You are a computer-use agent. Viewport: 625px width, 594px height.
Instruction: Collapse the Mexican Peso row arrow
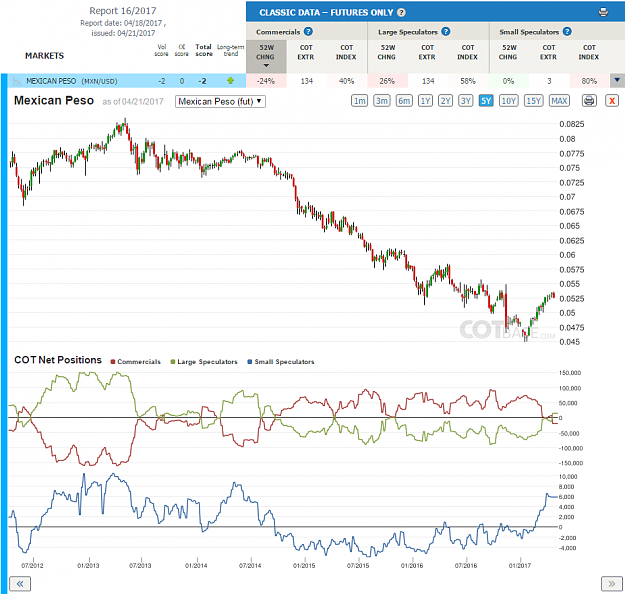coord(617,81)
